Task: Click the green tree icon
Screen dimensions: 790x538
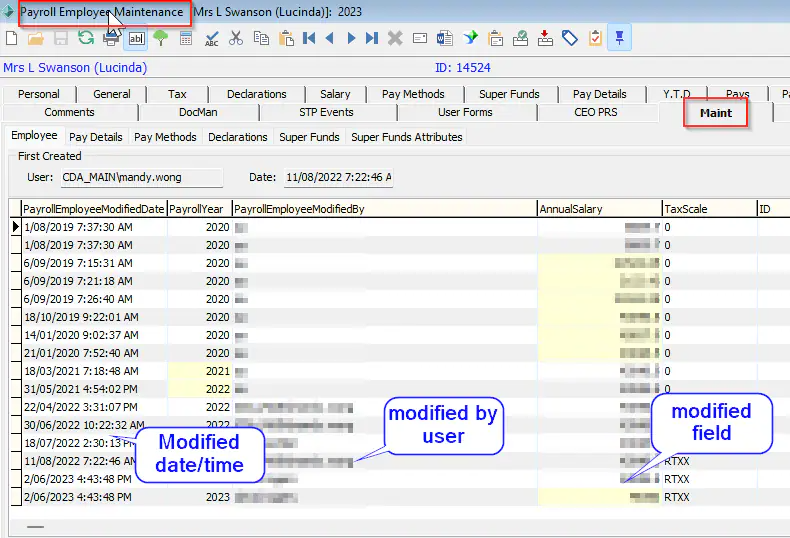Action: 160,38
